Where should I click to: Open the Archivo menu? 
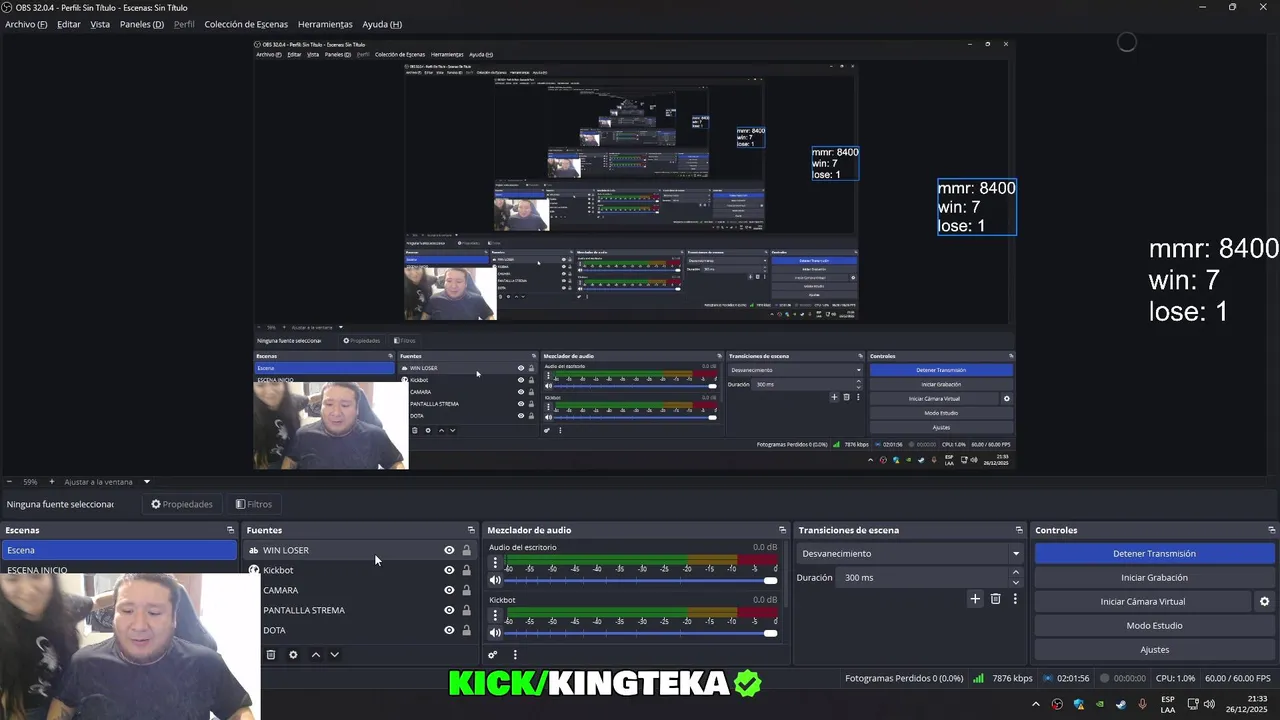tap(26, 24)
